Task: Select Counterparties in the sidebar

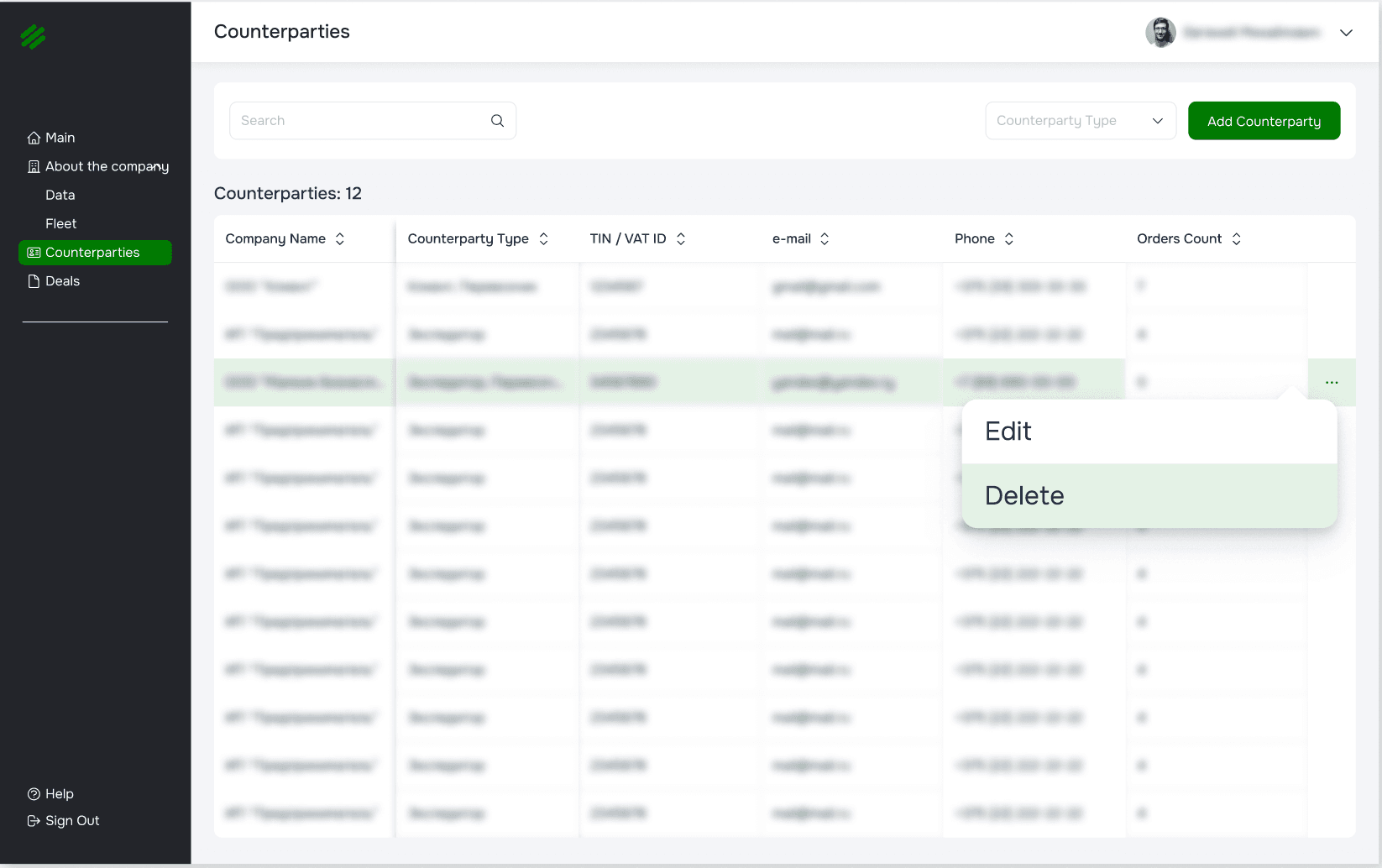Action: (x=95, y=253)
